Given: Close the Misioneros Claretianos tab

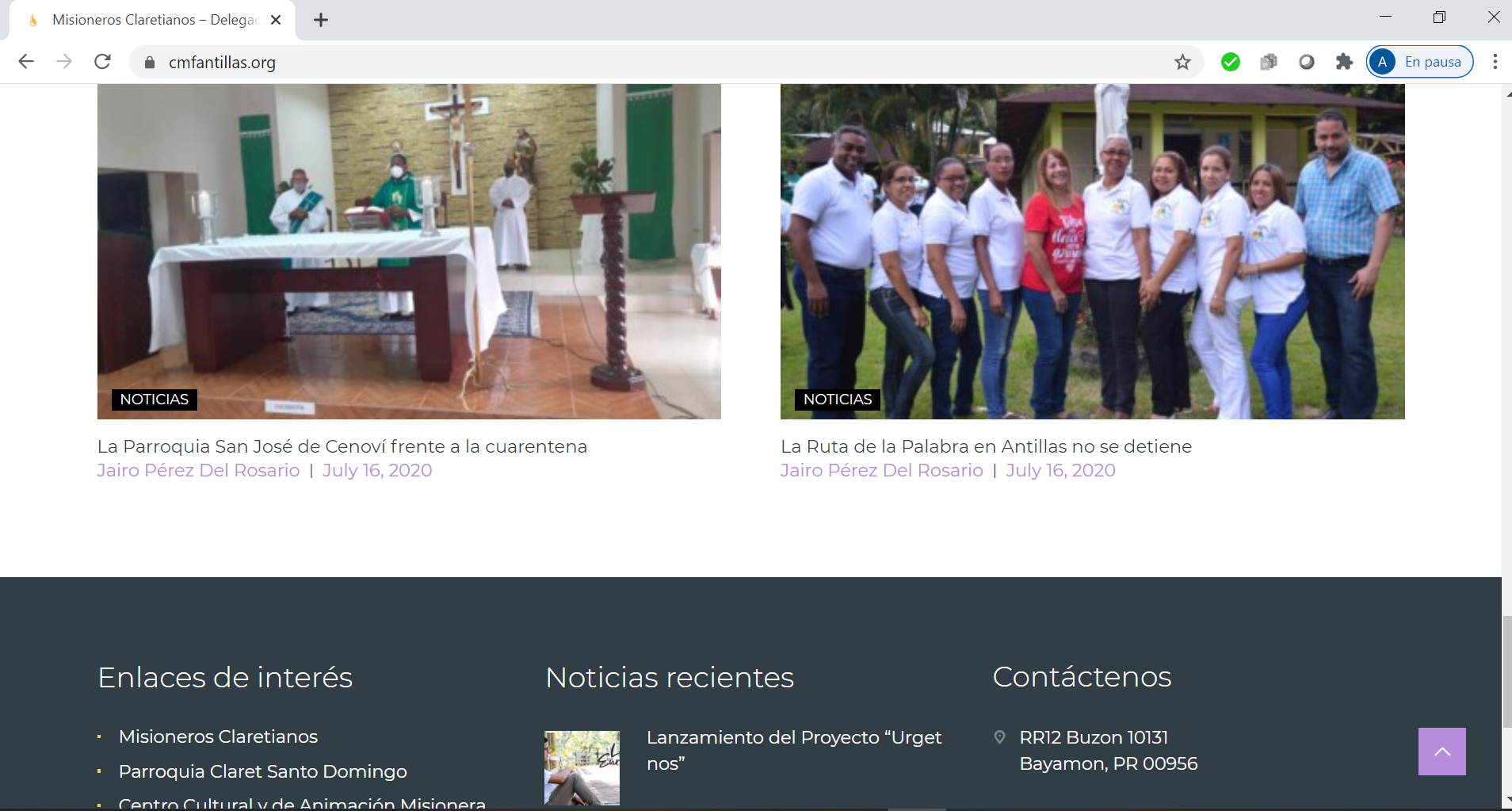Looking at the screenshot, I should click(x=276, y=20).
